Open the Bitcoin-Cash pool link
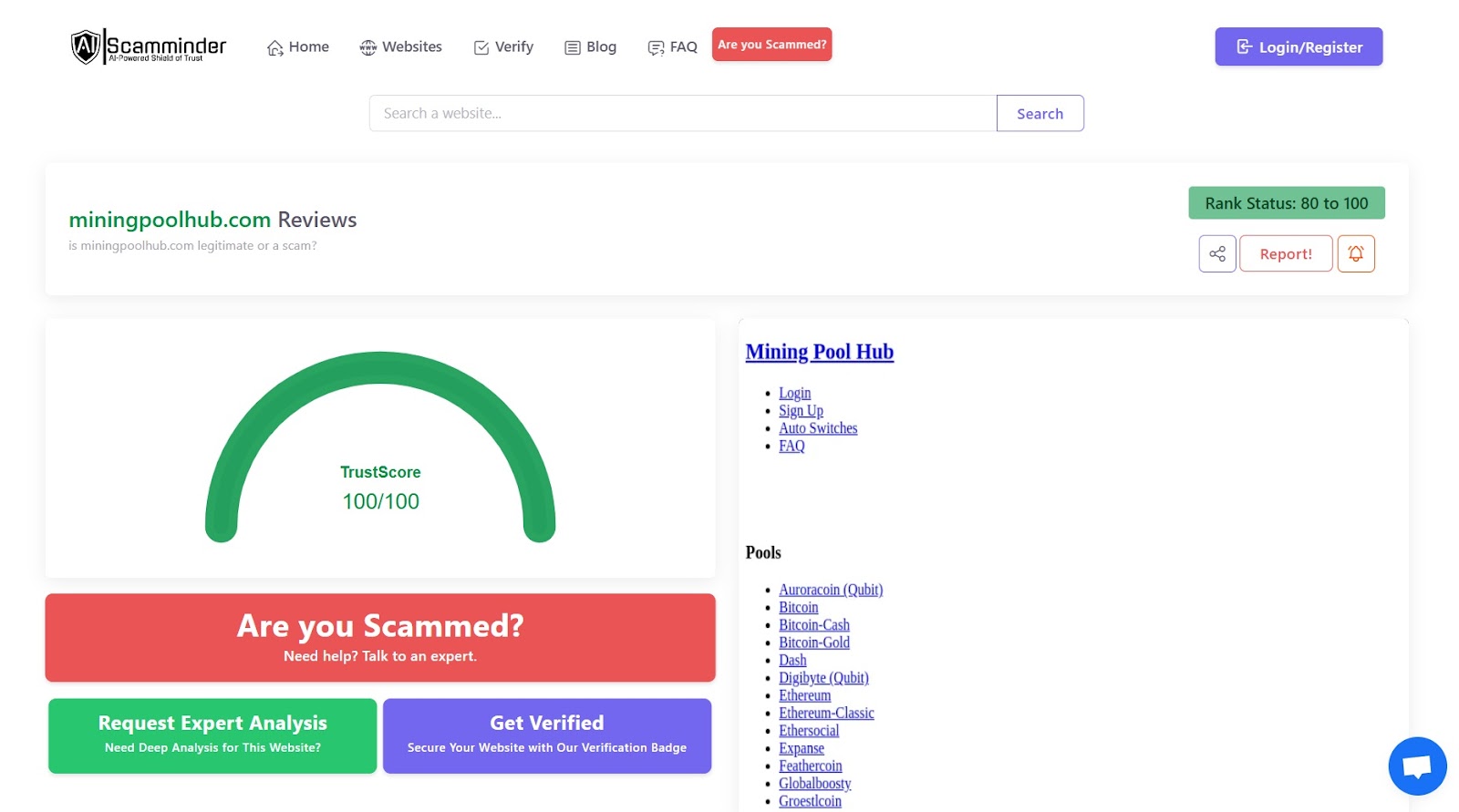Screen dimensions: 1459x812 coord(814,625)
